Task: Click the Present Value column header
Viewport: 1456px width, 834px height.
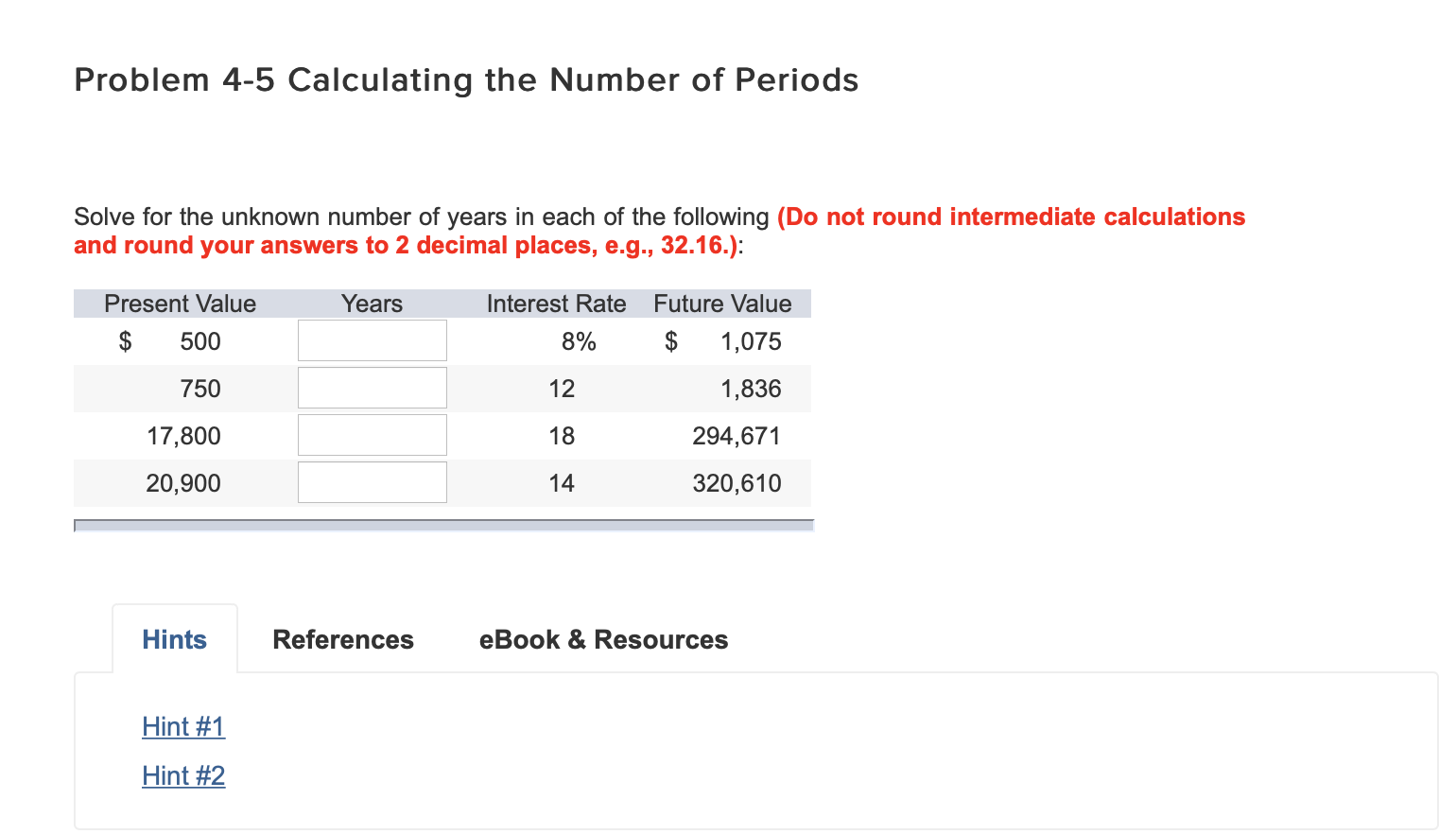Action: coord(180,304)
